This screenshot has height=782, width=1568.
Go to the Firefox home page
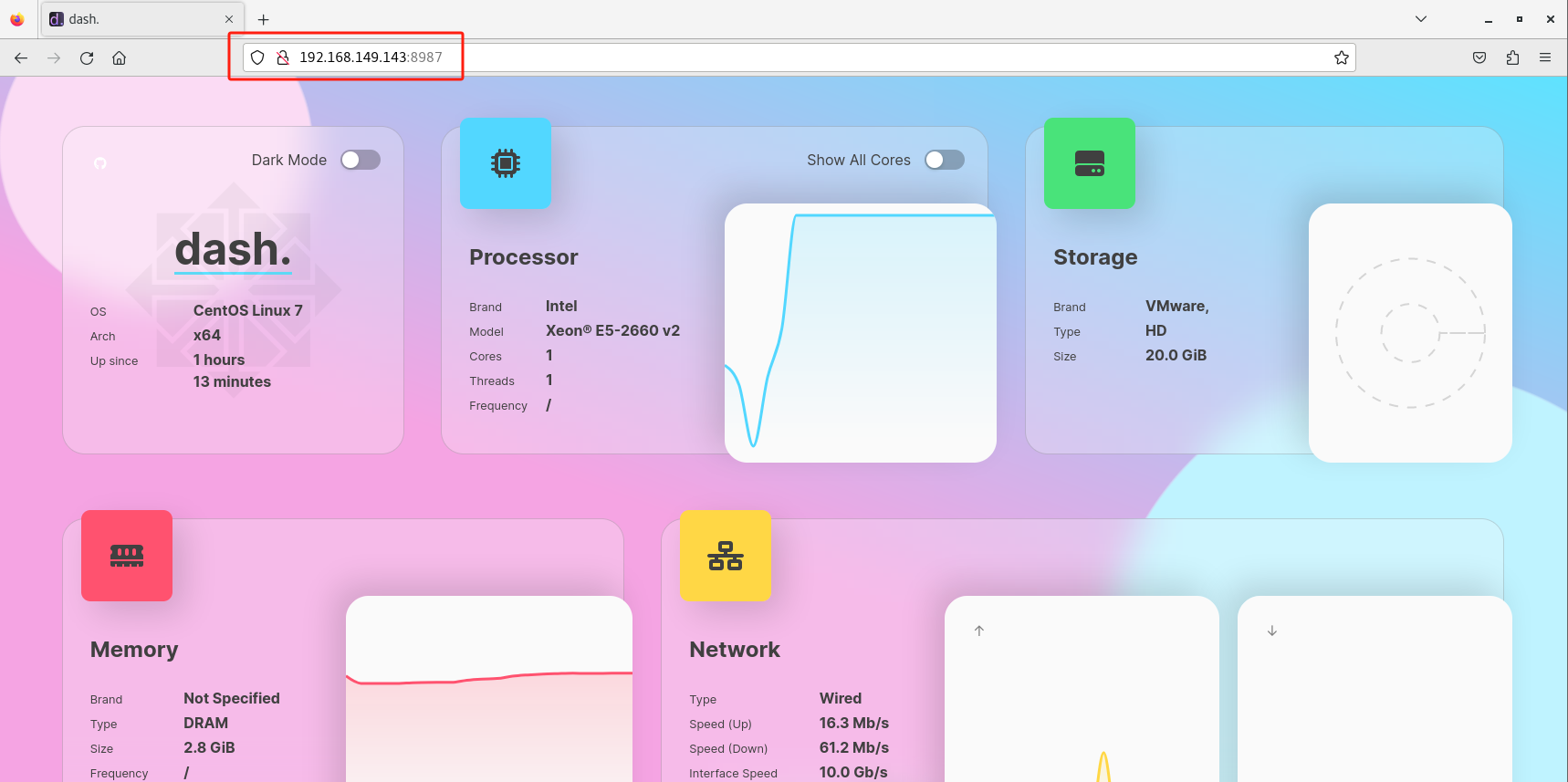pos(119,57)
